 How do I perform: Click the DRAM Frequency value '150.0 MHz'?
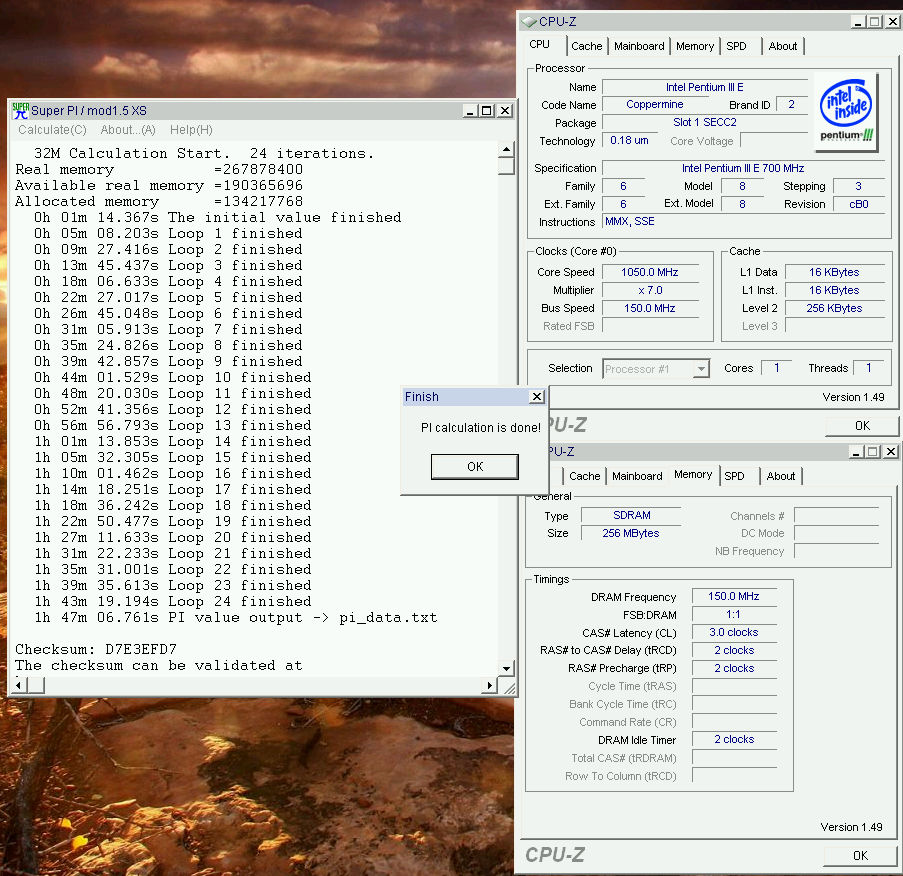tap(734, 596)
